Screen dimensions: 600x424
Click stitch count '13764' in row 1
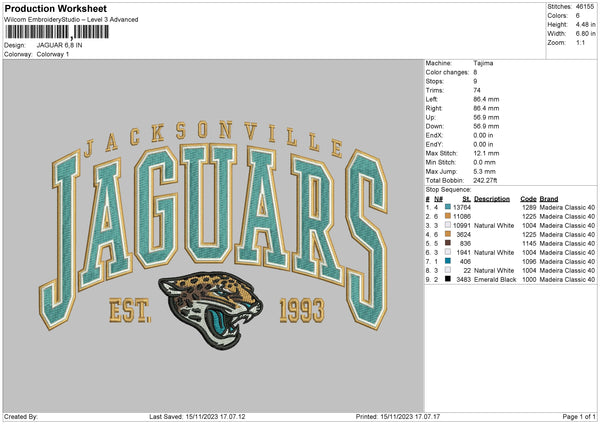462,207
